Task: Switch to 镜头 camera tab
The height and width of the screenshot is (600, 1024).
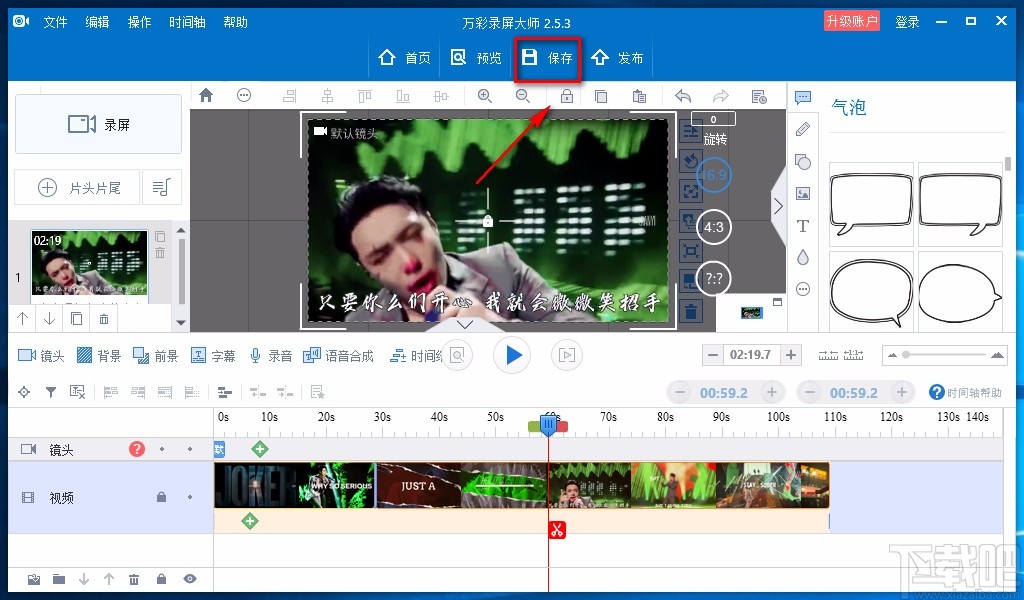Action: click(41, 356)
